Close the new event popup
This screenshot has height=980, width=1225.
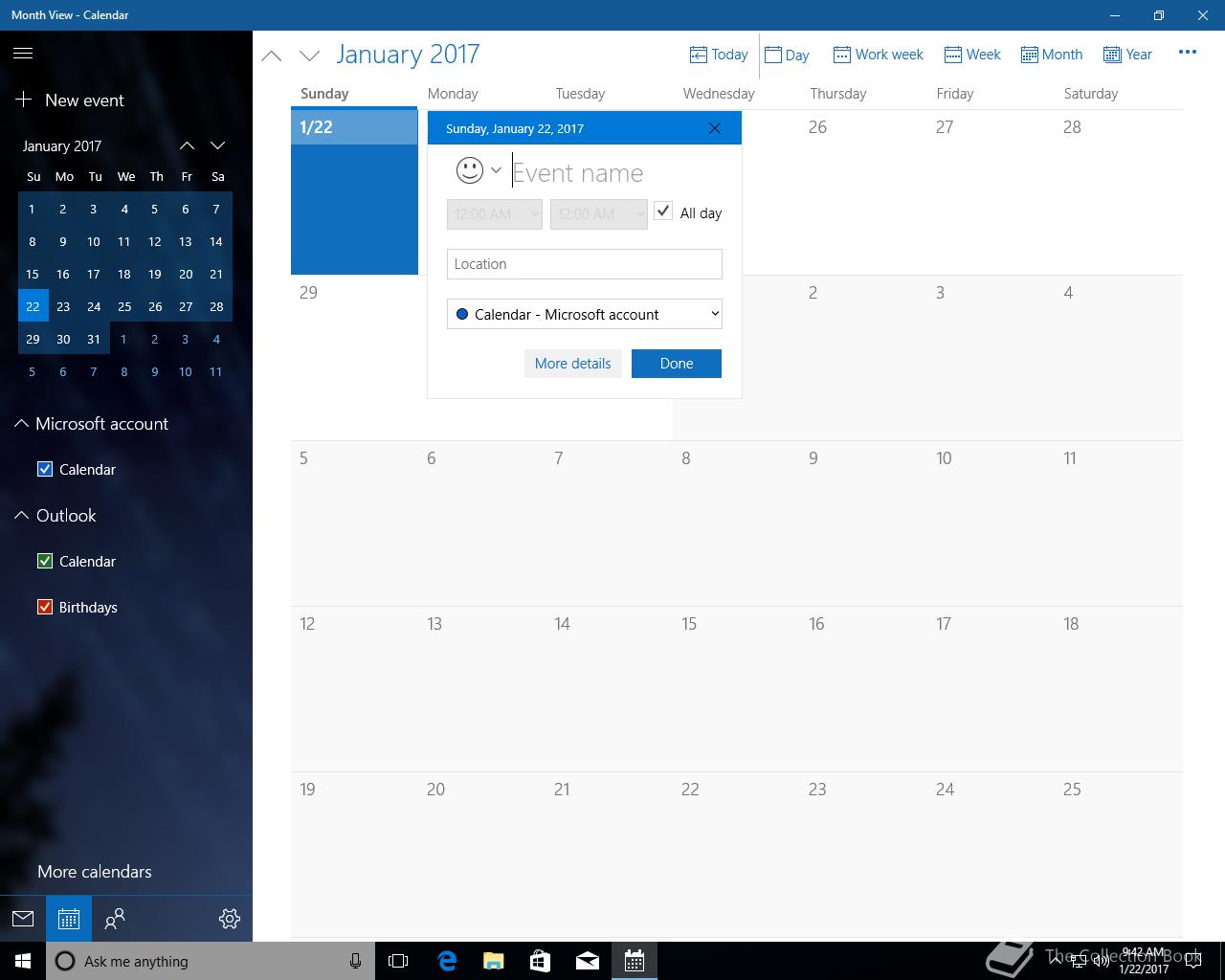[x=715, y=128]
